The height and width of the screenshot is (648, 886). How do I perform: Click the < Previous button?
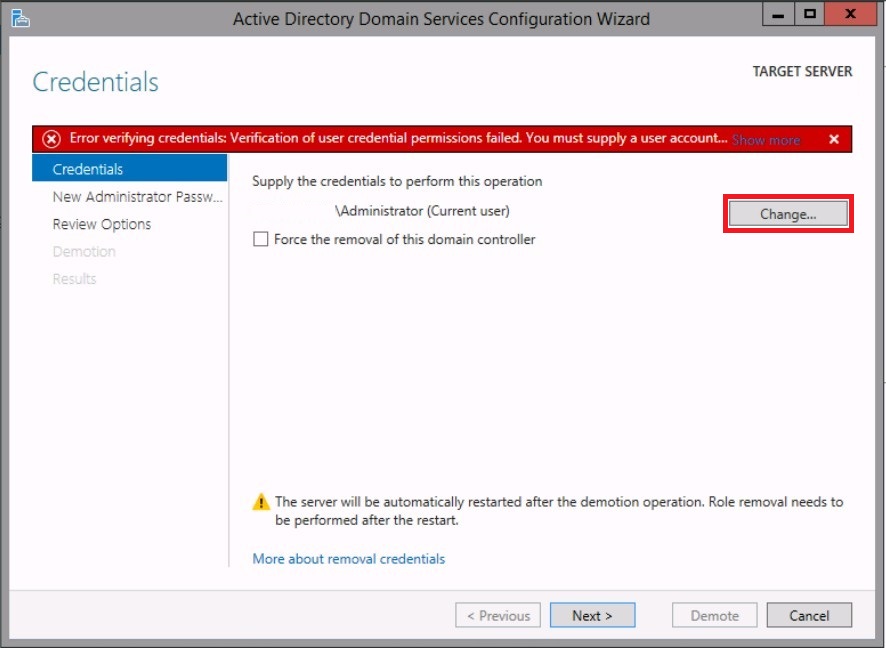(x=498, y=616)
